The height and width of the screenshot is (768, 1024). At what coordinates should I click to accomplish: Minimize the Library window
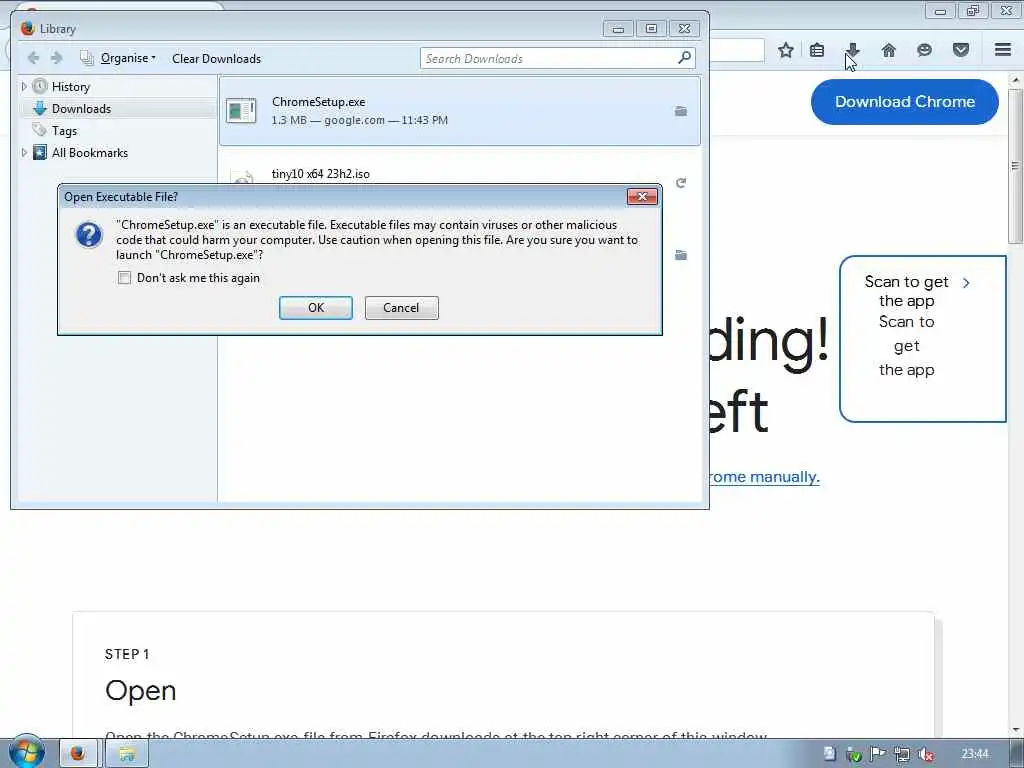tap(618, 29)
